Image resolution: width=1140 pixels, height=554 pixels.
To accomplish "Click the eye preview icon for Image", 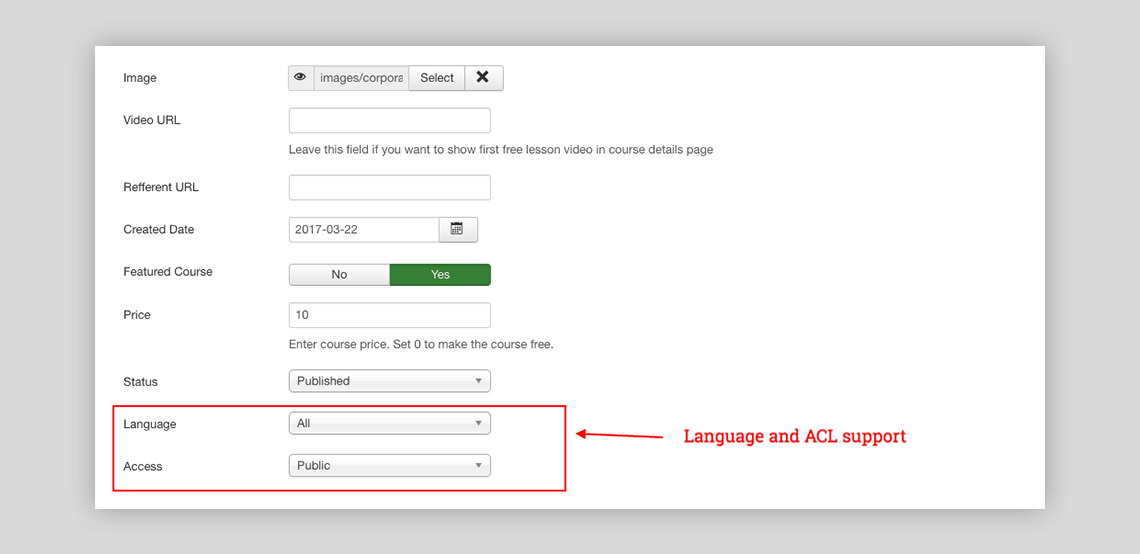I will 300,78.
